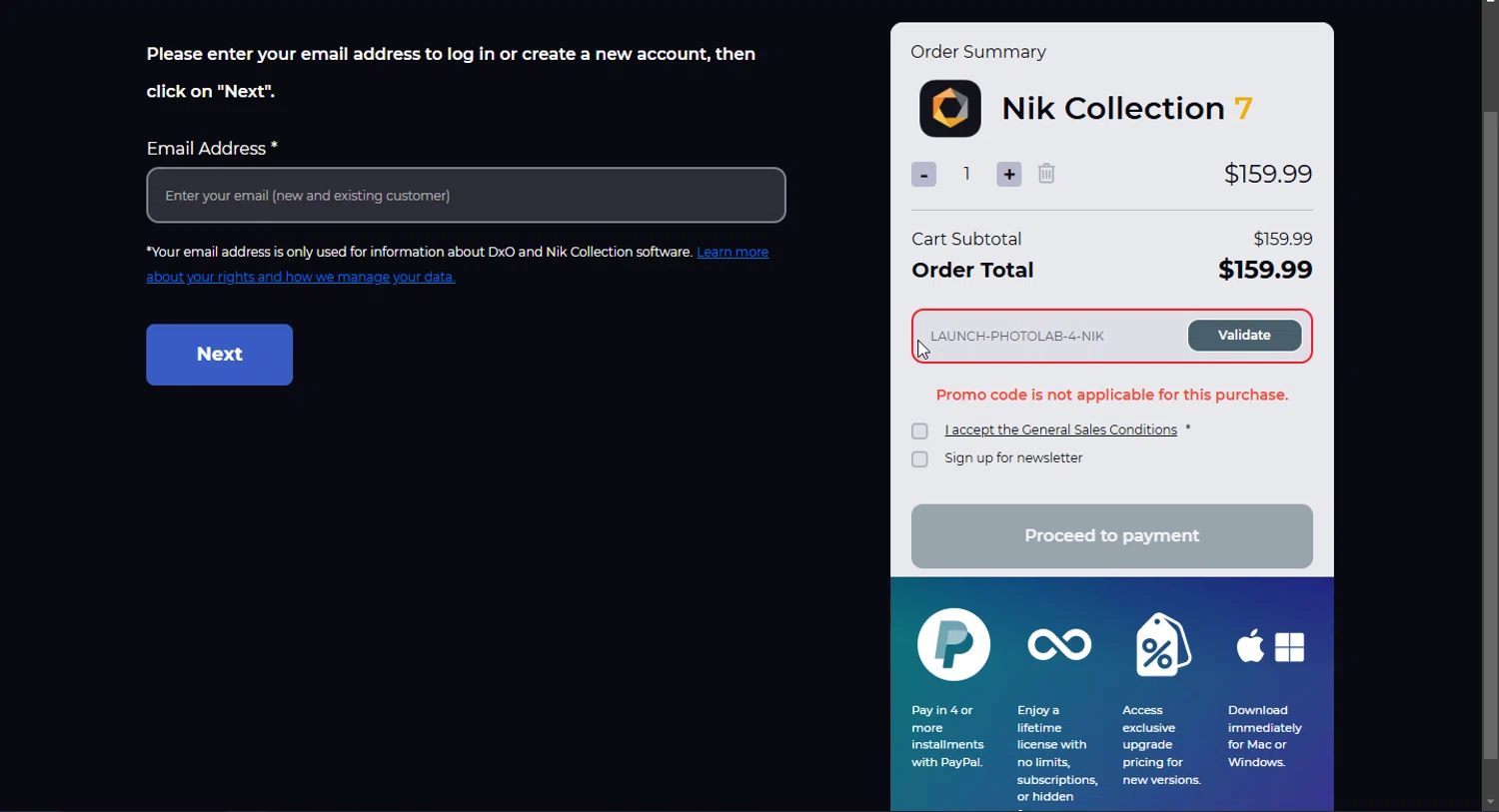This screenshot has height=812, width=1499.
Task: Click the Order Total $159.99 amount
Action: coord(1265,271)
